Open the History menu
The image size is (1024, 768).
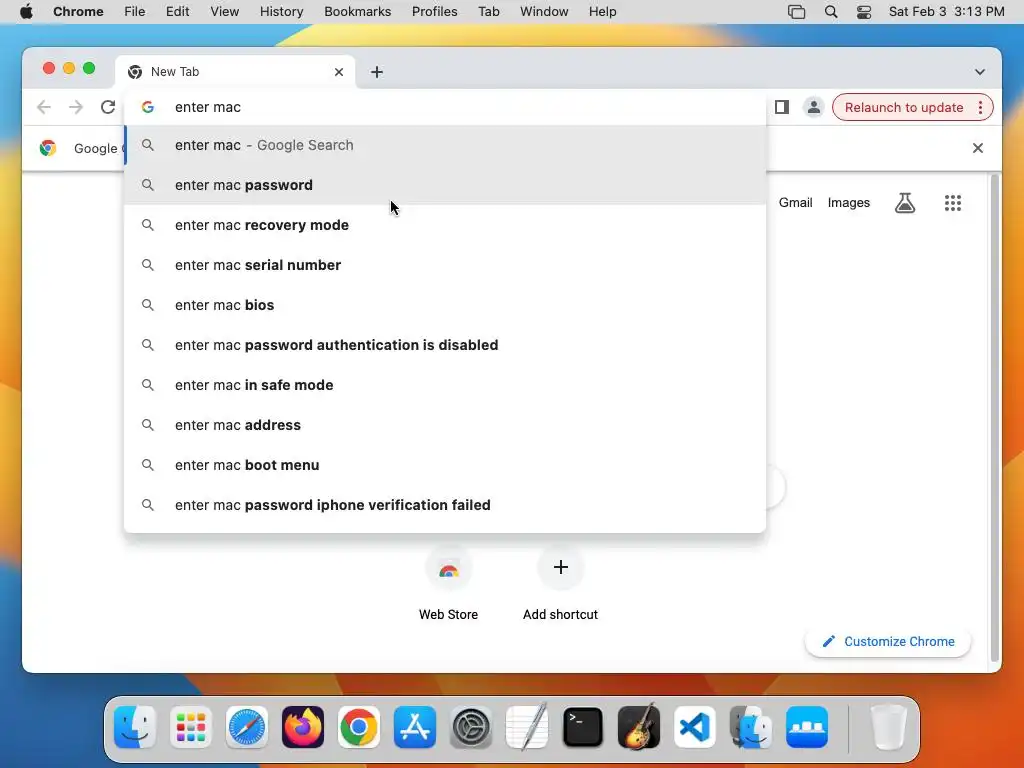coord(281,12)
